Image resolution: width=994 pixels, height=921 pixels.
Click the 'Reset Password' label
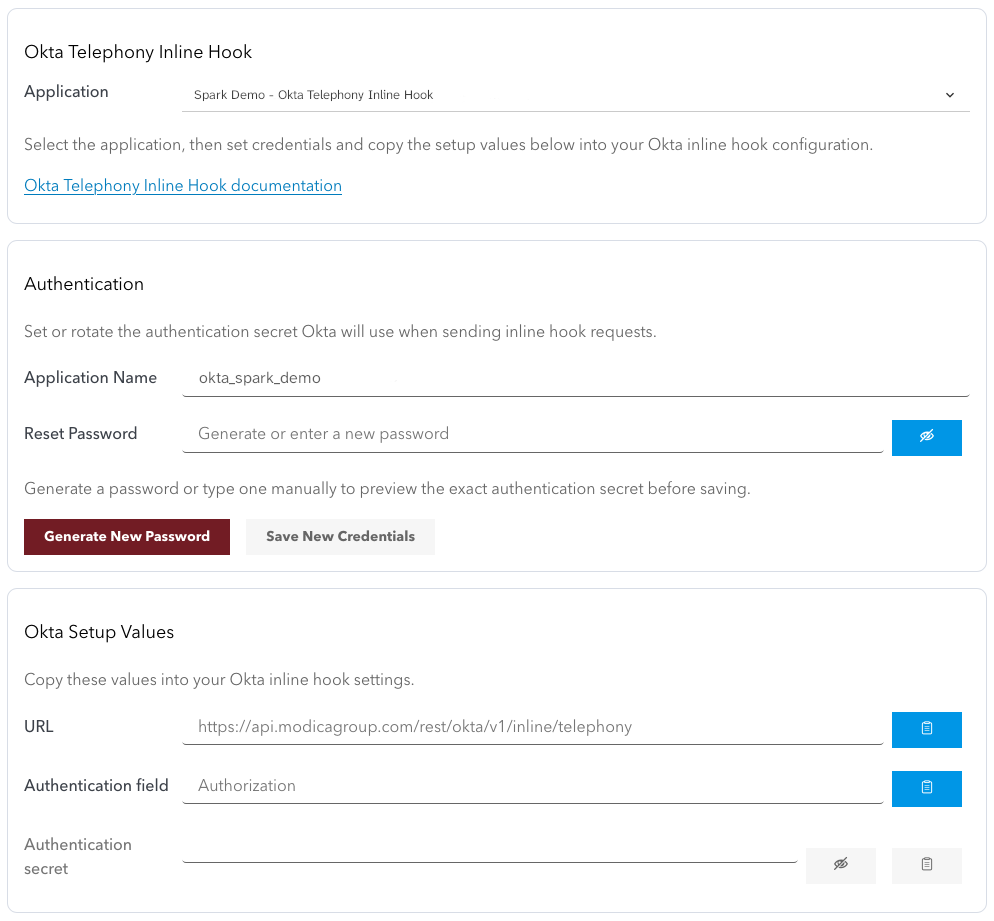point(81,434)
